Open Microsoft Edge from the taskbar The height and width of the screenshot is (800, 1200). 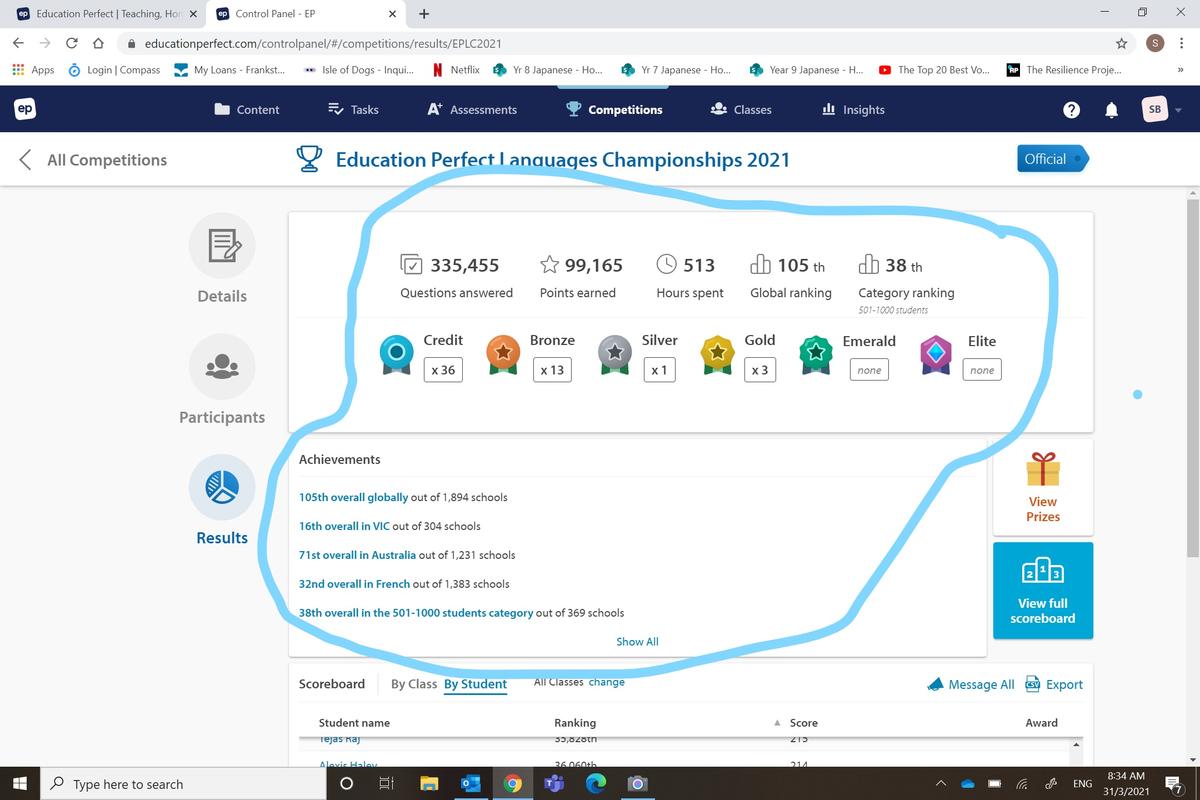click(x=595, y=784)
